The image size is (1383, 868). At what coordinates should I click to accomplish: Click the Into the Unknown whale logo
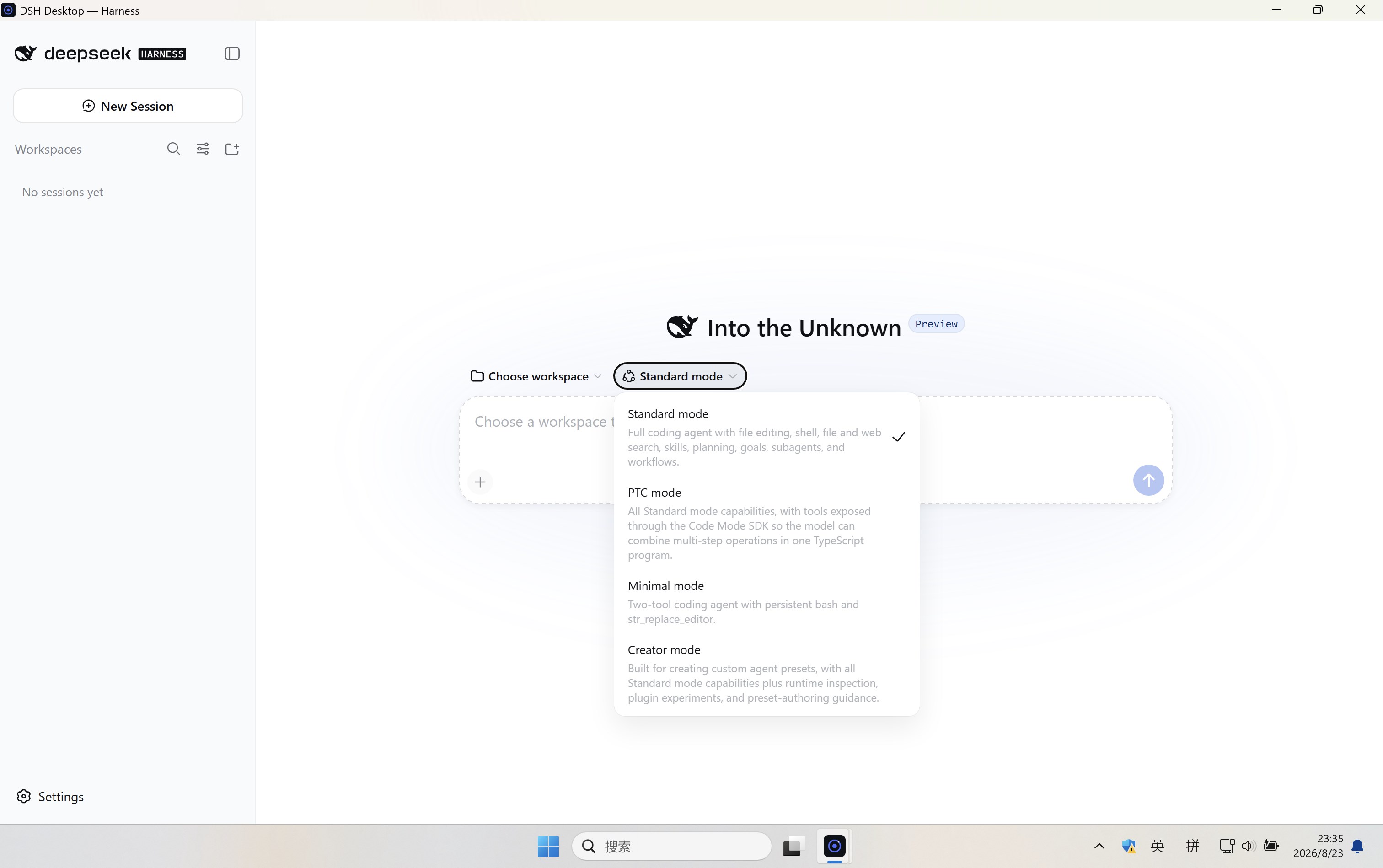[x=682, y=327]
